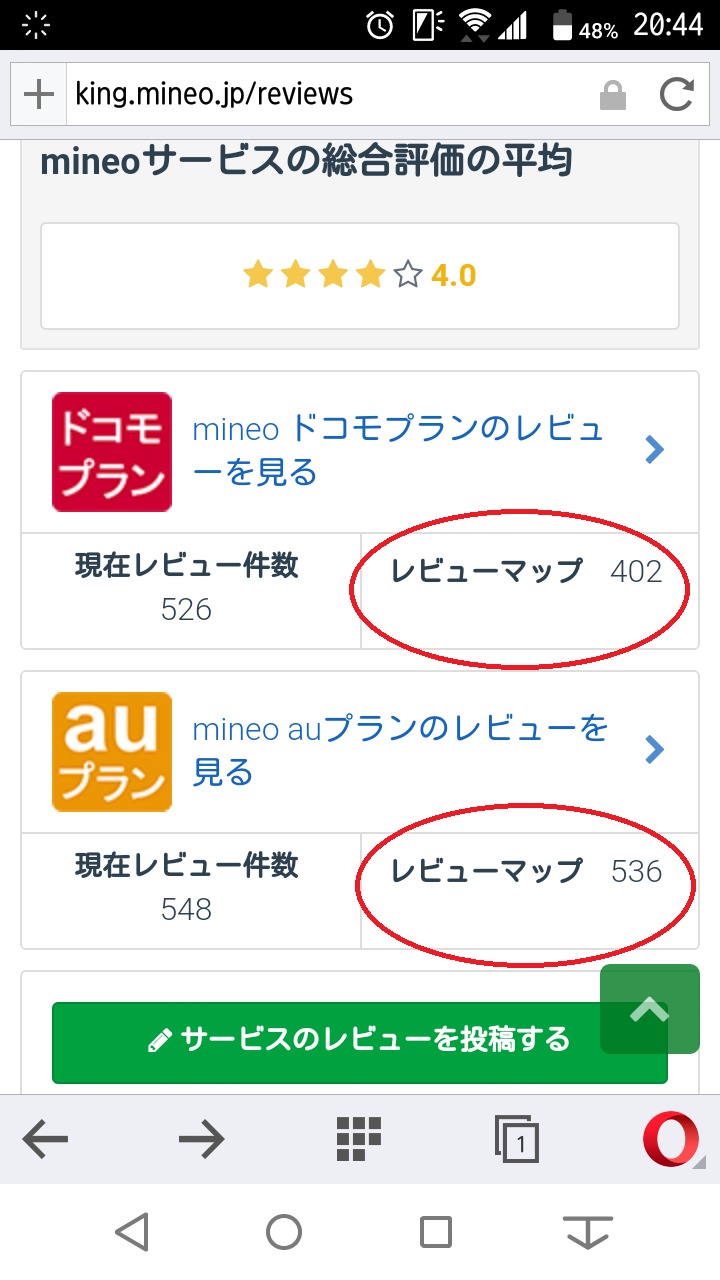Expand the auプラン reviews chevron
720x1280 pixels.
[655, 749]
